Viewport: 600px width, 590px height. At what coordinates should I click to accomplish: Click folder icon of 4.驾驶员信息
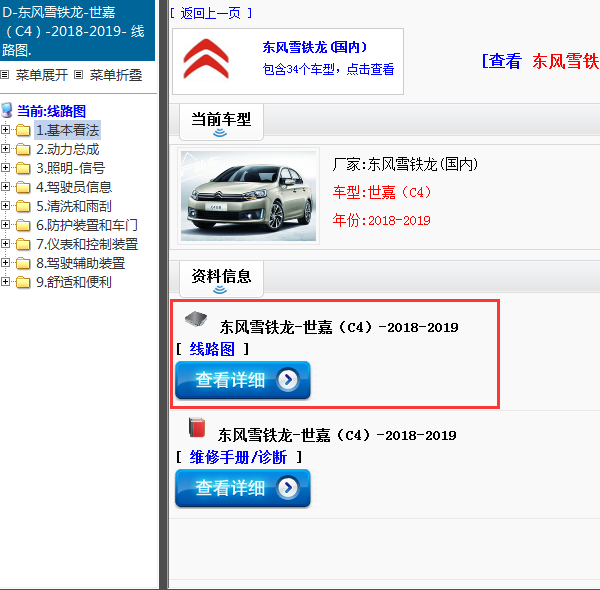23,187
